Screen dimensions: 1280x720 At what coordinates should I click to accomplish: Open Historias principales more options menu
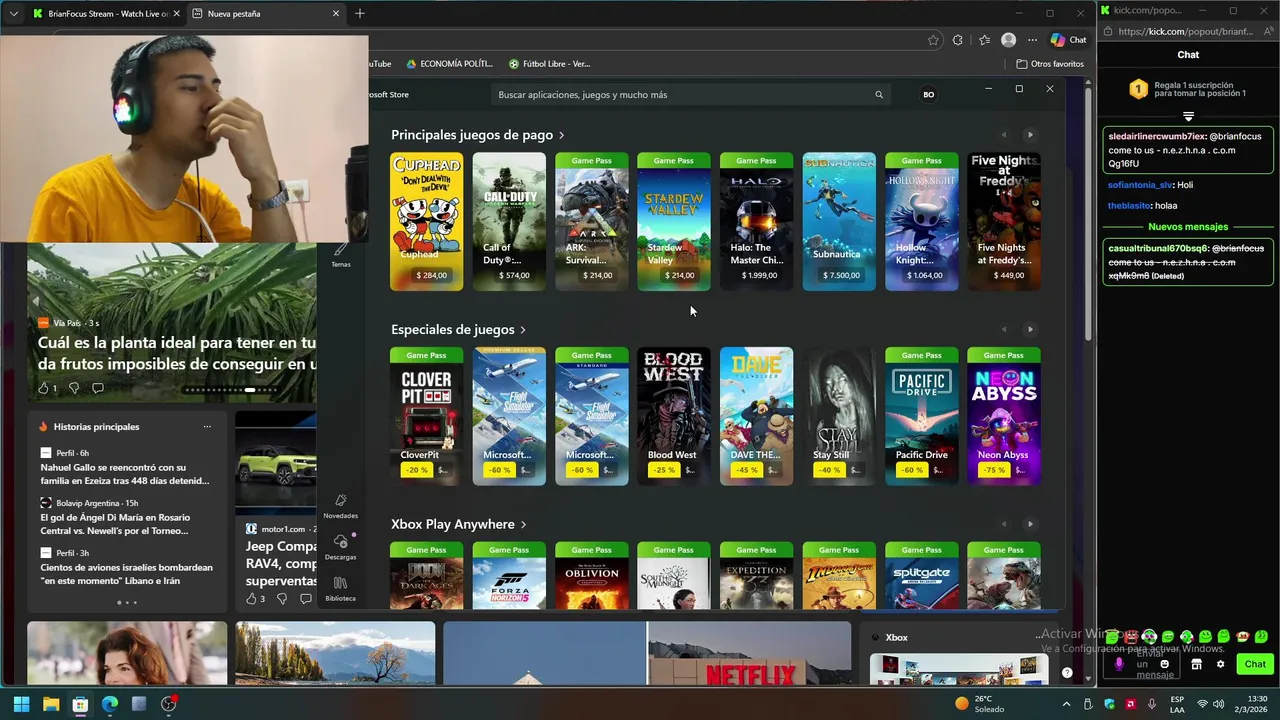207,427
